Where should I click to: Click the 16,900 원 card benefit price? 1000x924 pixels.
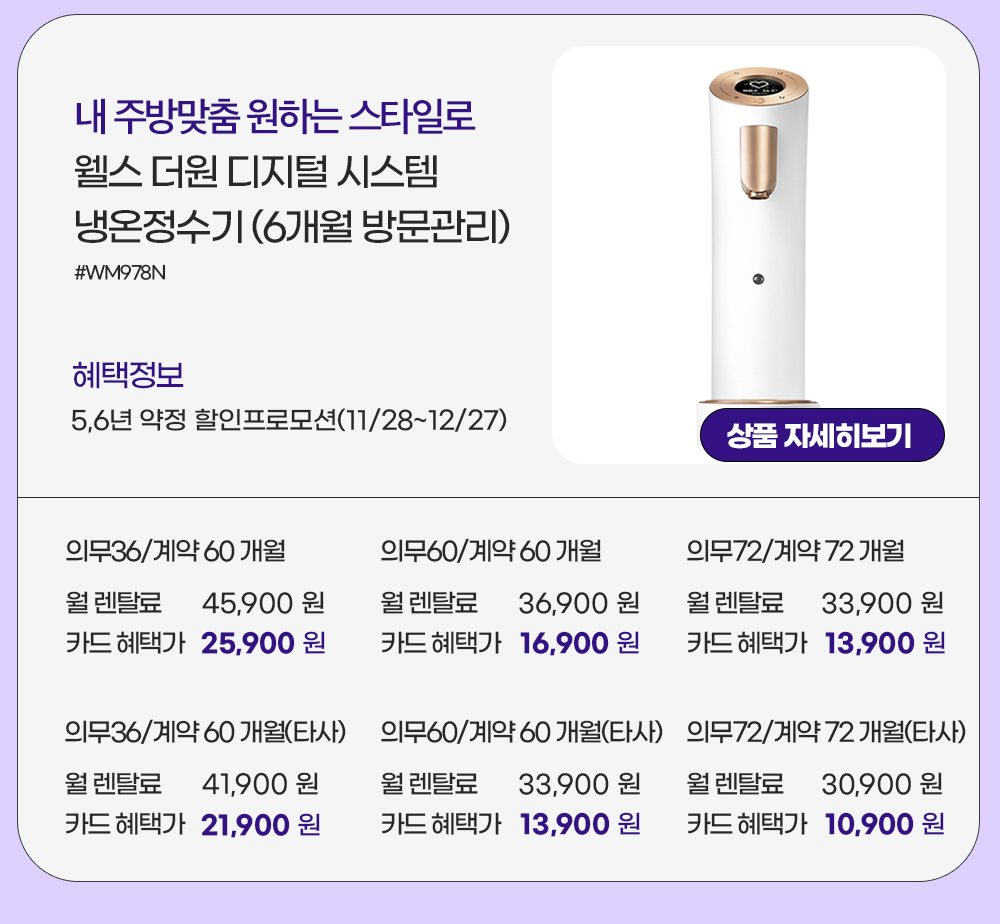(580, 642)
